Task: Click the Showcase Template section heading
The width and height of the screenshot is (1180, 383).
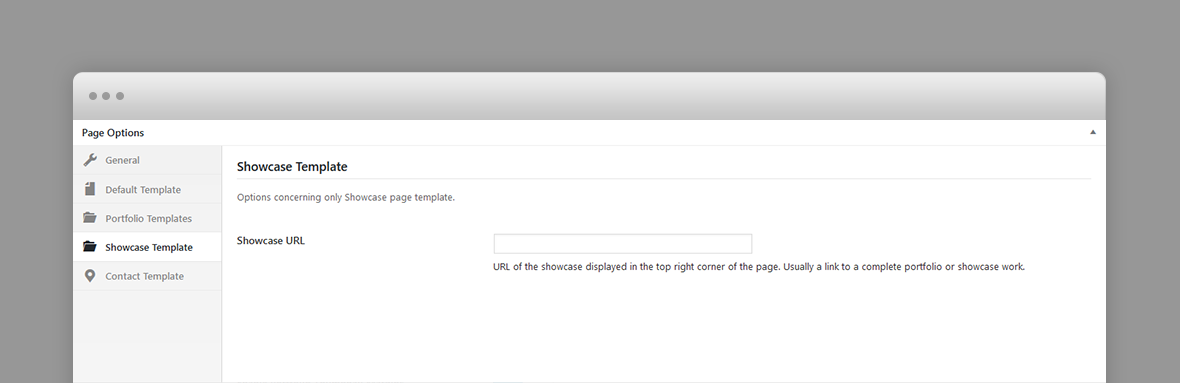Action: click(292, 166)
